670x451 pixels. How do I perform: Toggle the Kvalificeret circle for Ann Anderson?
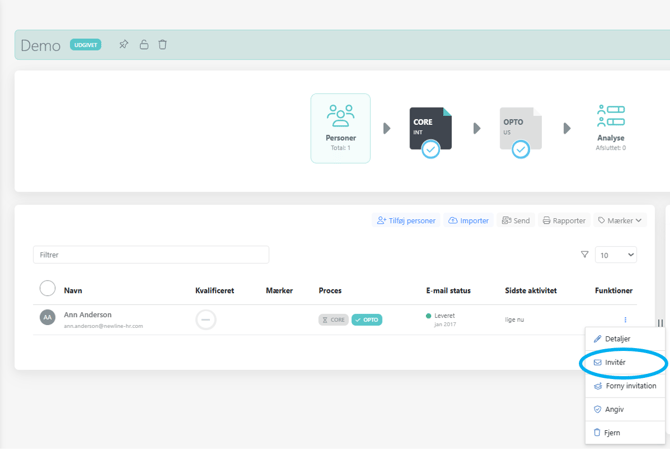206,320
